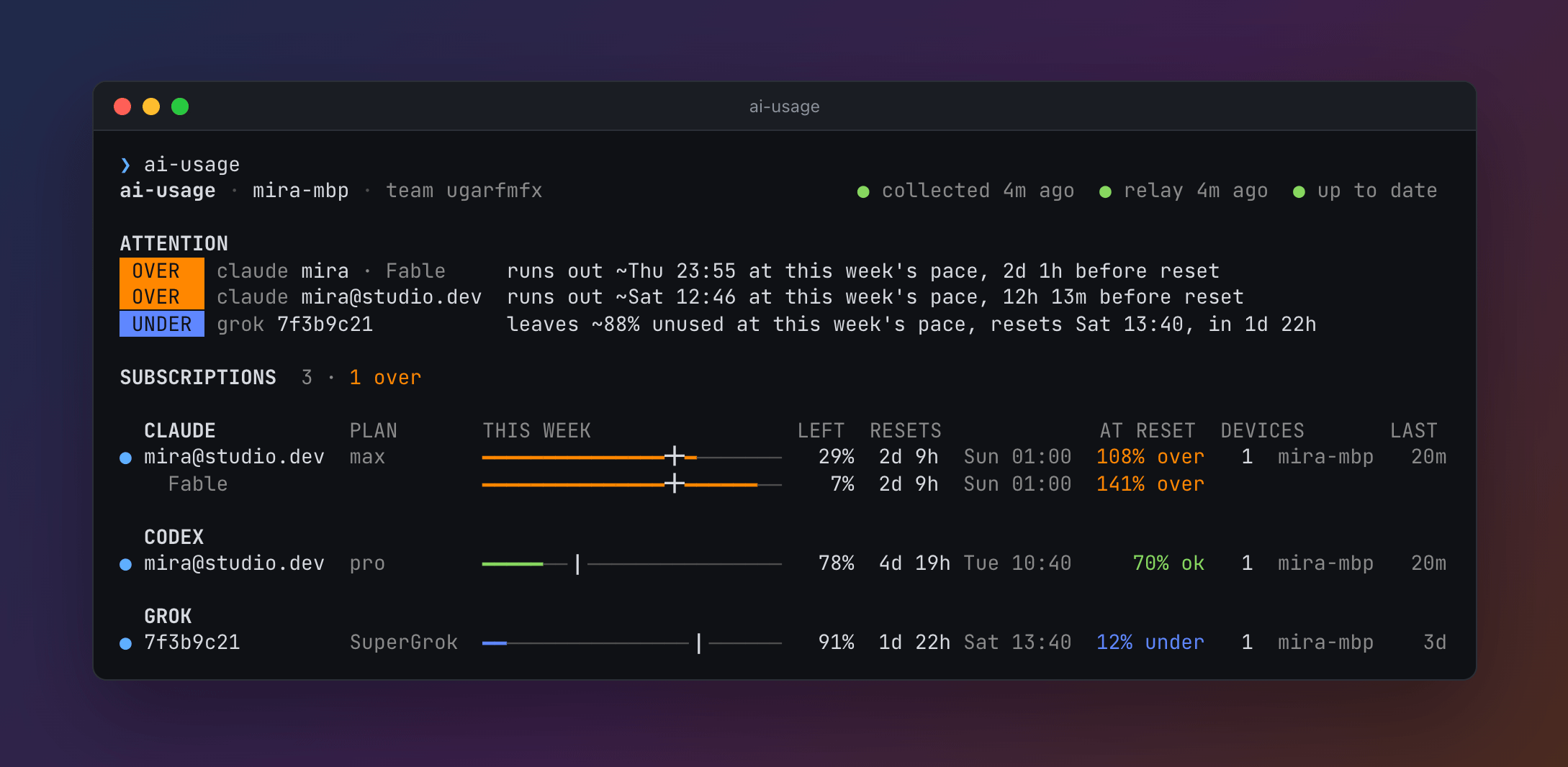Click the blue status dot of Grok 7f3b9c21
1568x767 pixels.
(125, 644)
